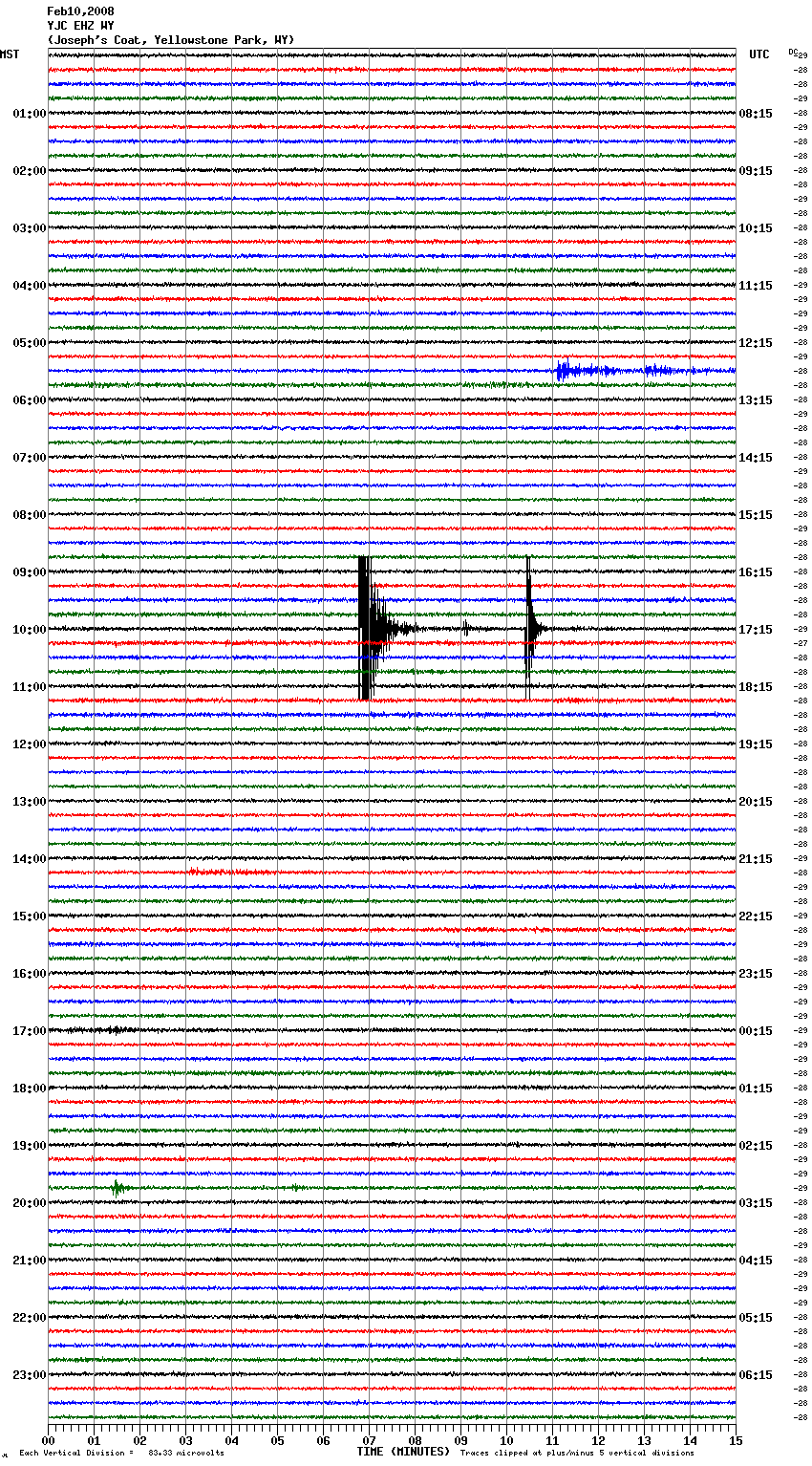The height and width of the screenshot is (1466, 812).
Task: Click the 00 minute tick label
Action: point(48,1440)
